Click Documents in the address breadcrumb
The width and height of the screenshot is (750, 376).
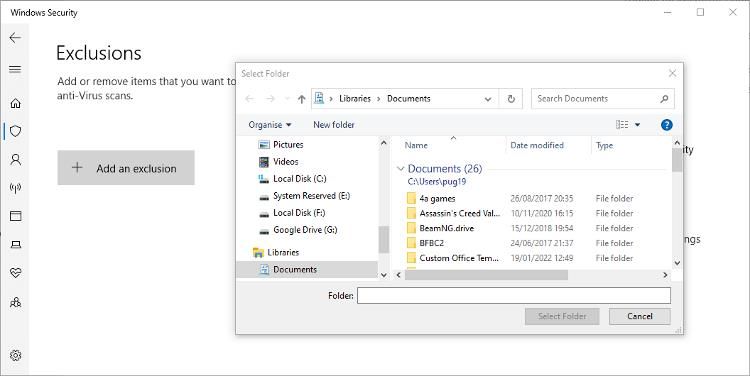pyautogui.click(x=408, y=99)
